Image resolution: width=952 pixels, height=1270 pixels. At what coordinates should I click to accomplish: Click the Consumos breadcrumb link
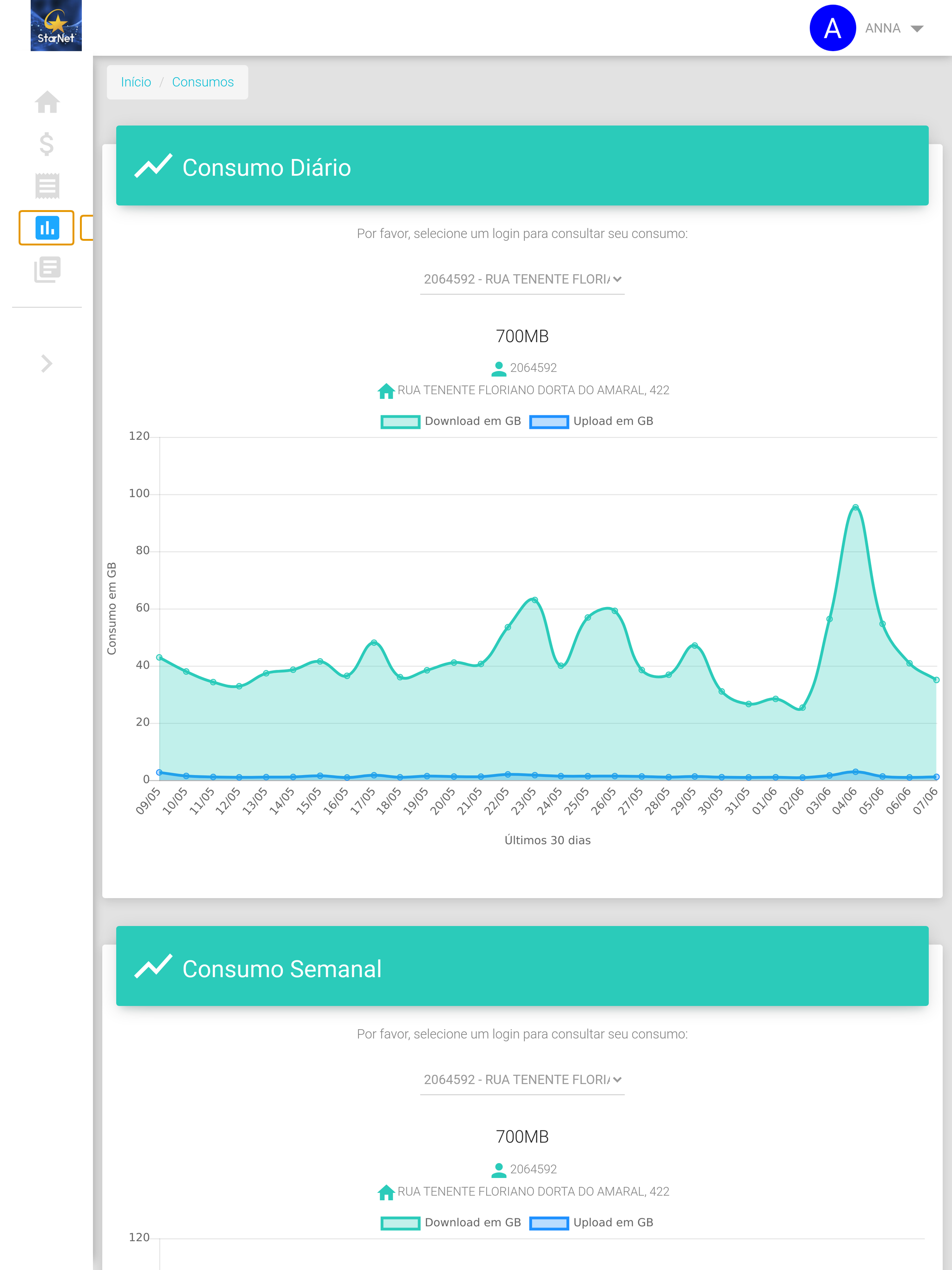click(x=203, y=82)
